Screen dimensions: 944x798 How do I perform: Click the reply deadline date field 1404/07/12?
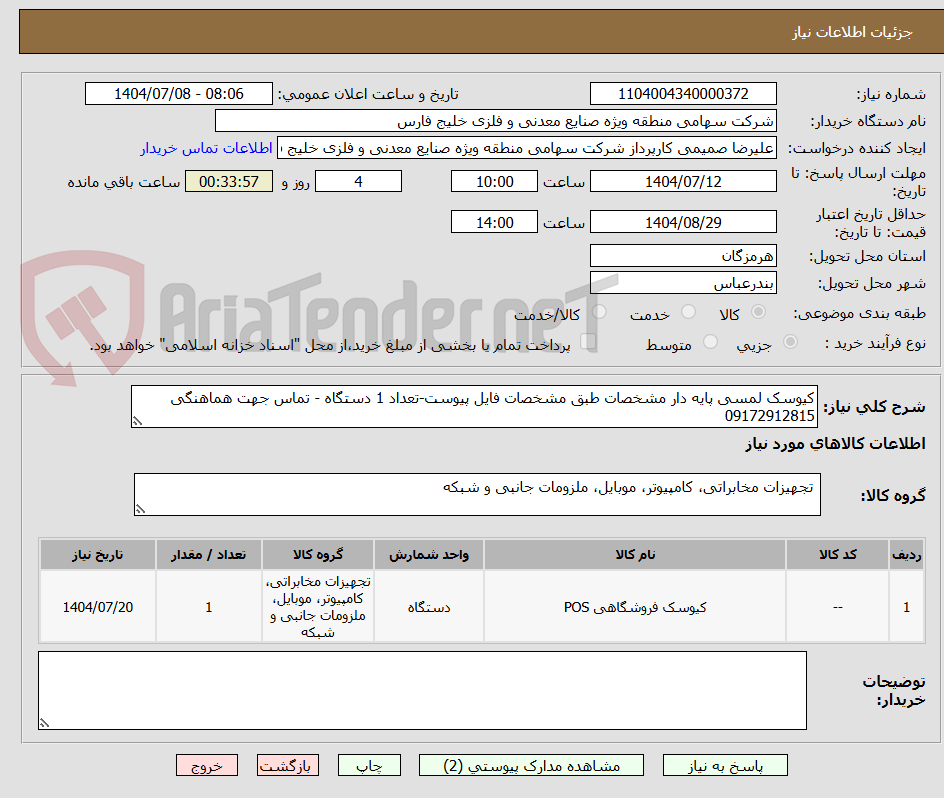683,181
